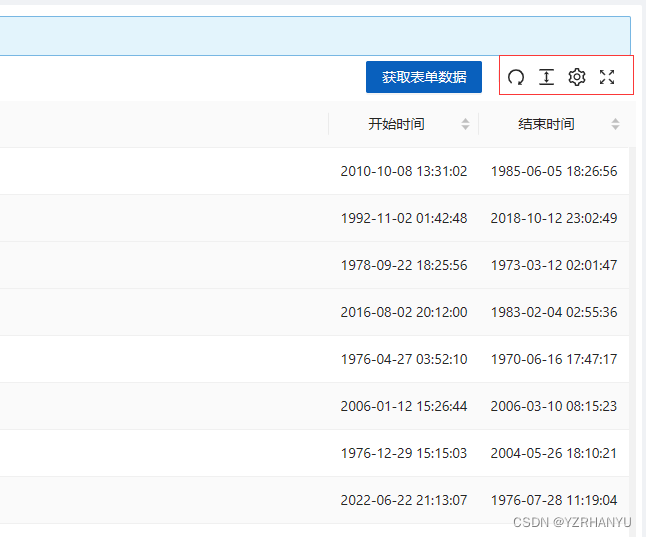
Task: Select the cell 1976-12-29 15:15:03
Action: 404,453
